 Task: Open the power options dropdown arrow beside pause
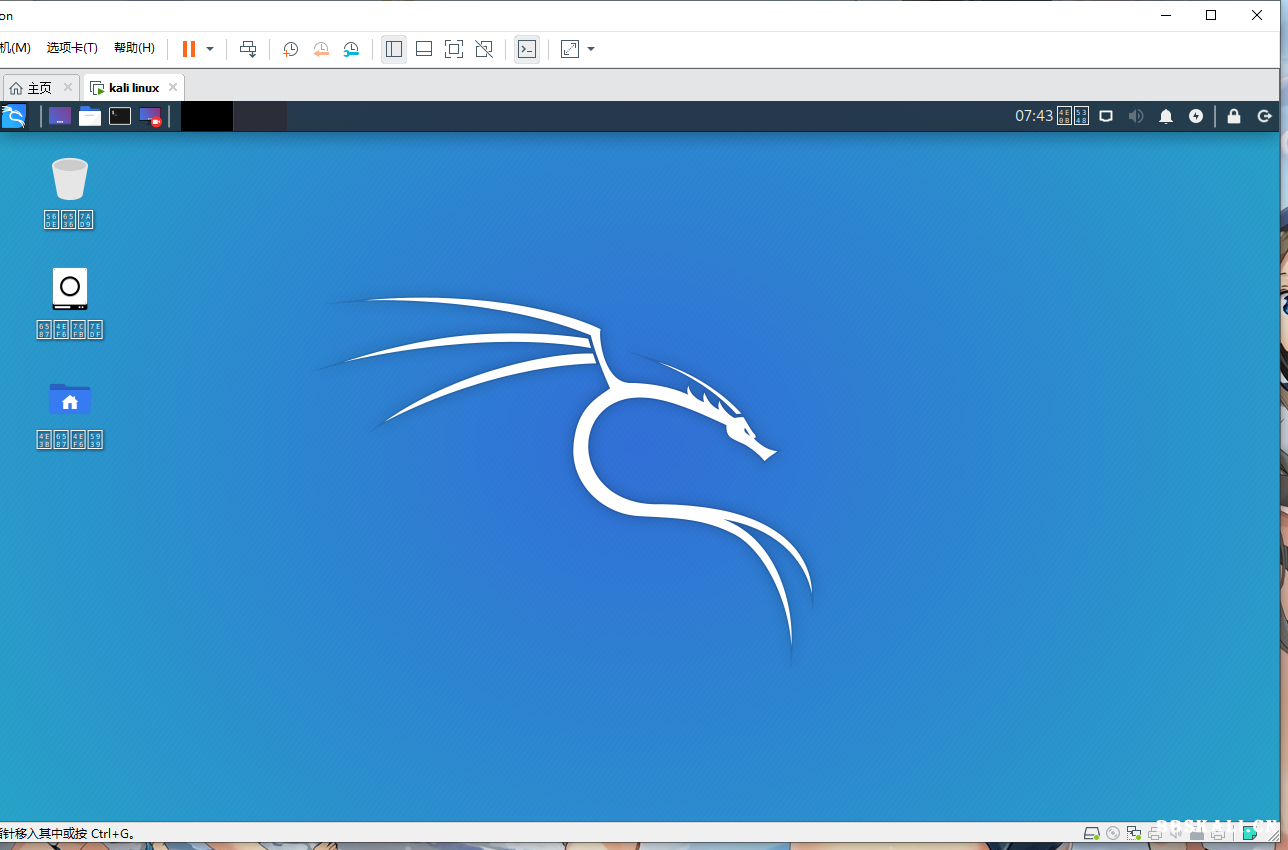click(210, 49)
